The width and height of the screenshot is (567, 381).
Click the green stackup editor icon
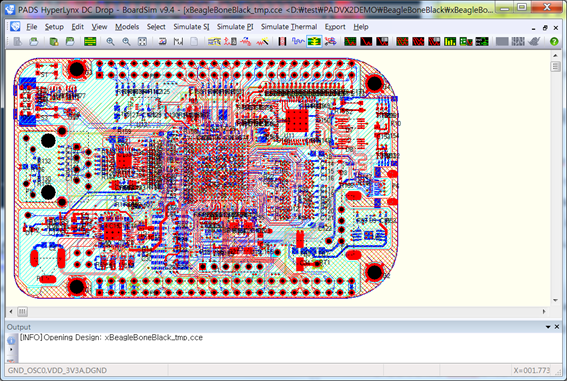90,42
